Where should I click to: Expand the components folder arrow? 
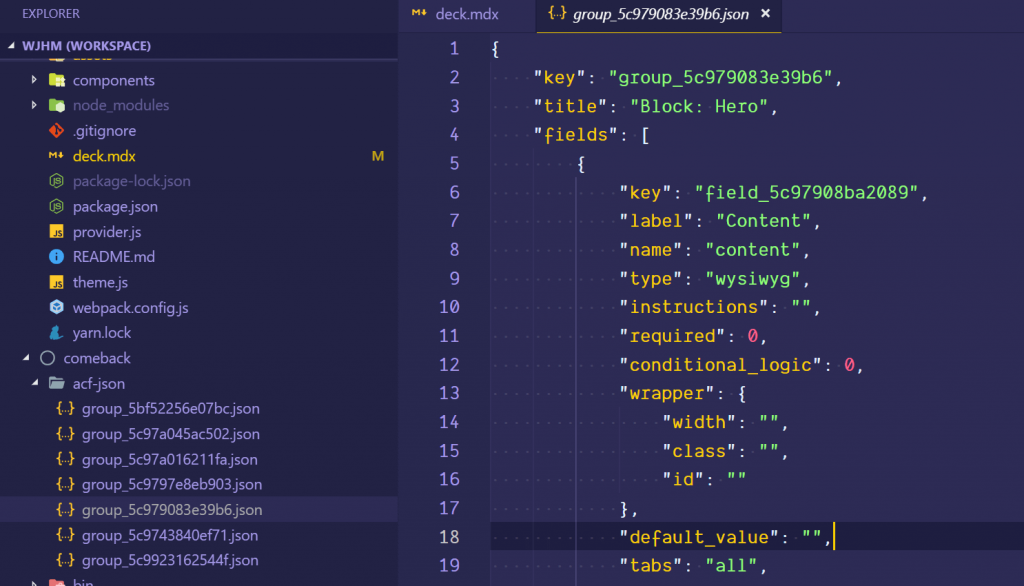pyautogui.click(x=35, y=80)
